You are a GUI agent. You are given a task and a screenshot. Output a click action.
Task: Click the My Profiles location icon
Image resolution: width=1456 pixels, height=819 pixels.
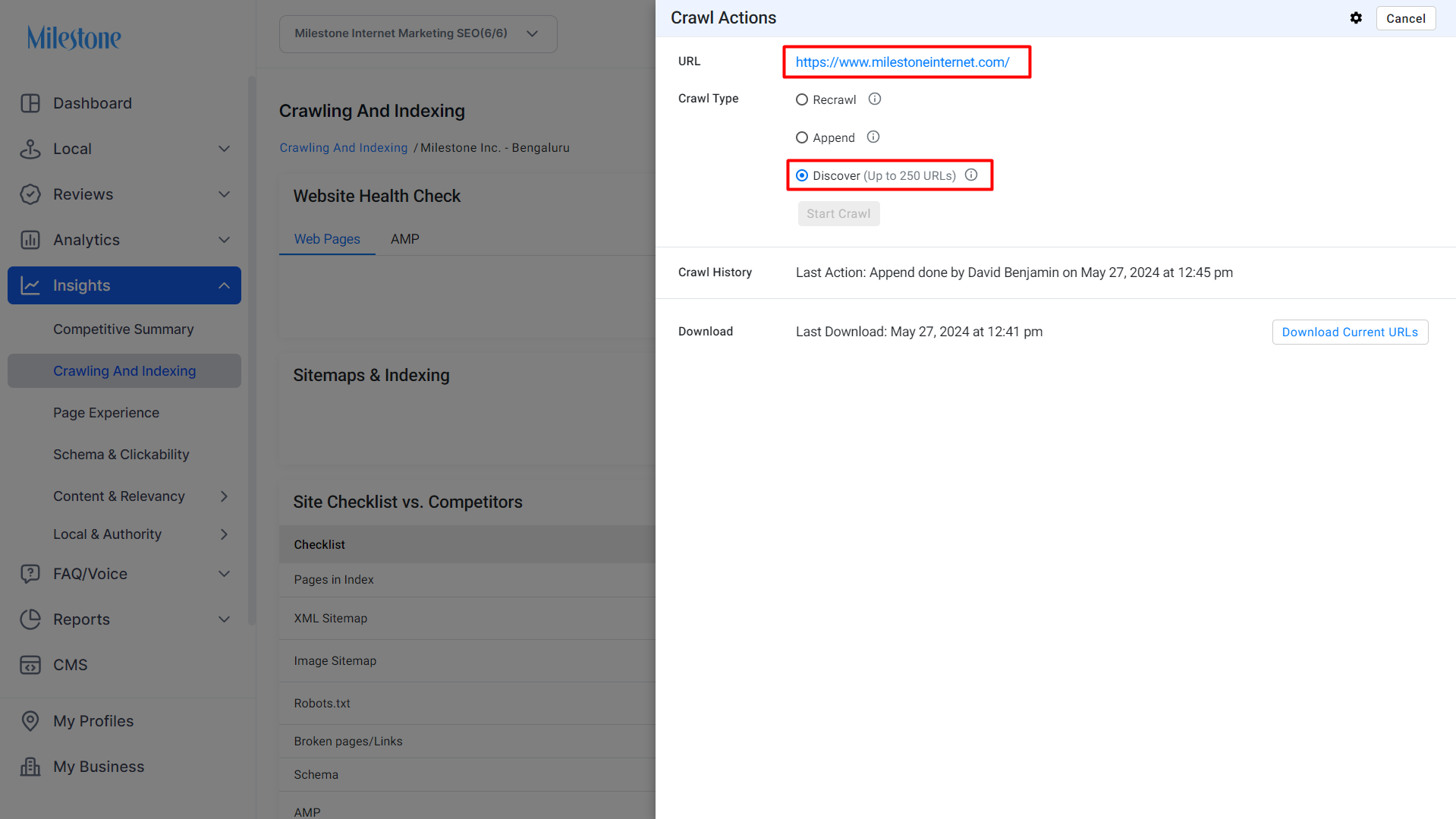[30, 721]
